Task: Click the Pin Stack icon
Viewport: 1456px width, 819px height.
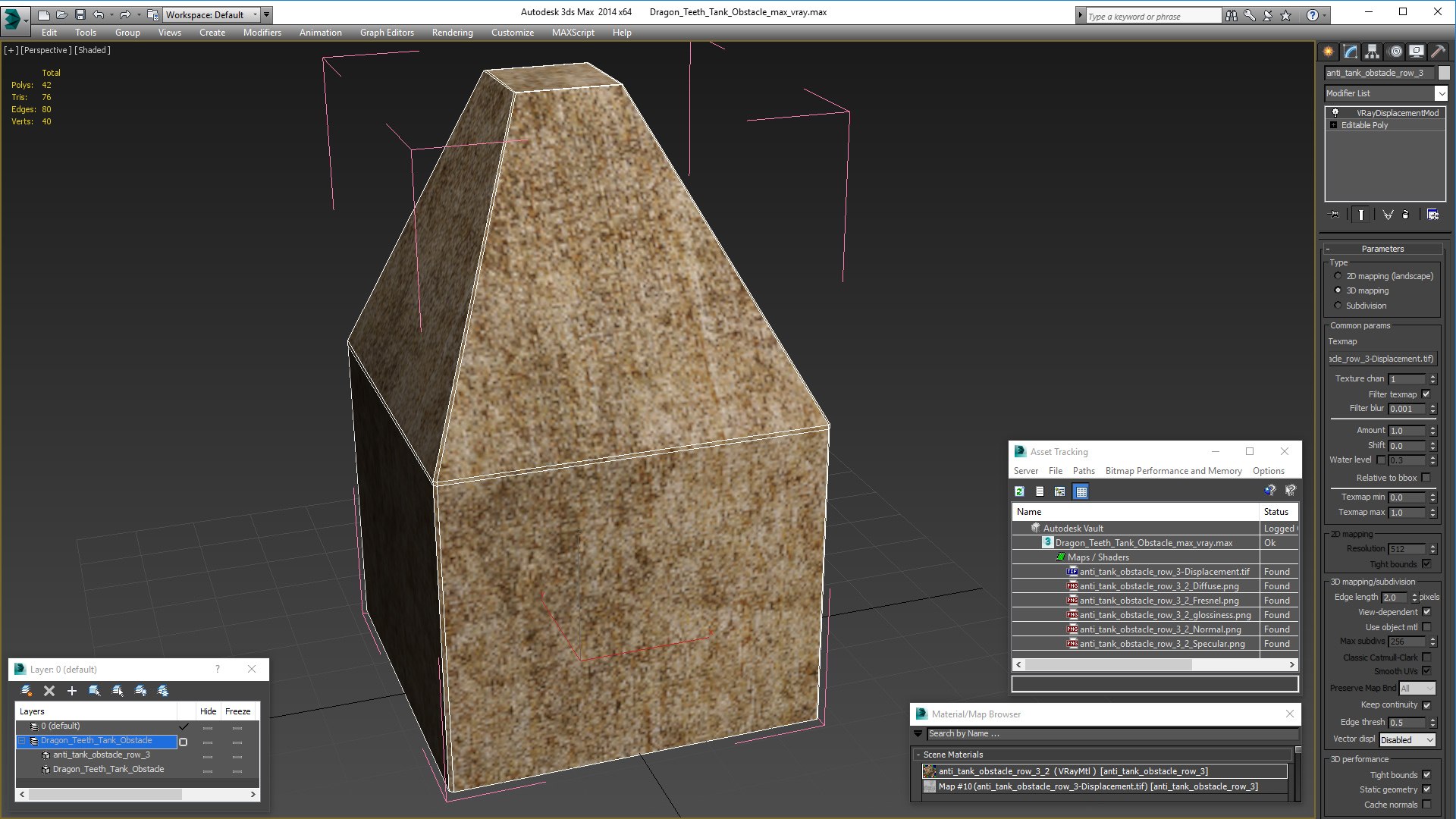Action: click(1335, 215)
